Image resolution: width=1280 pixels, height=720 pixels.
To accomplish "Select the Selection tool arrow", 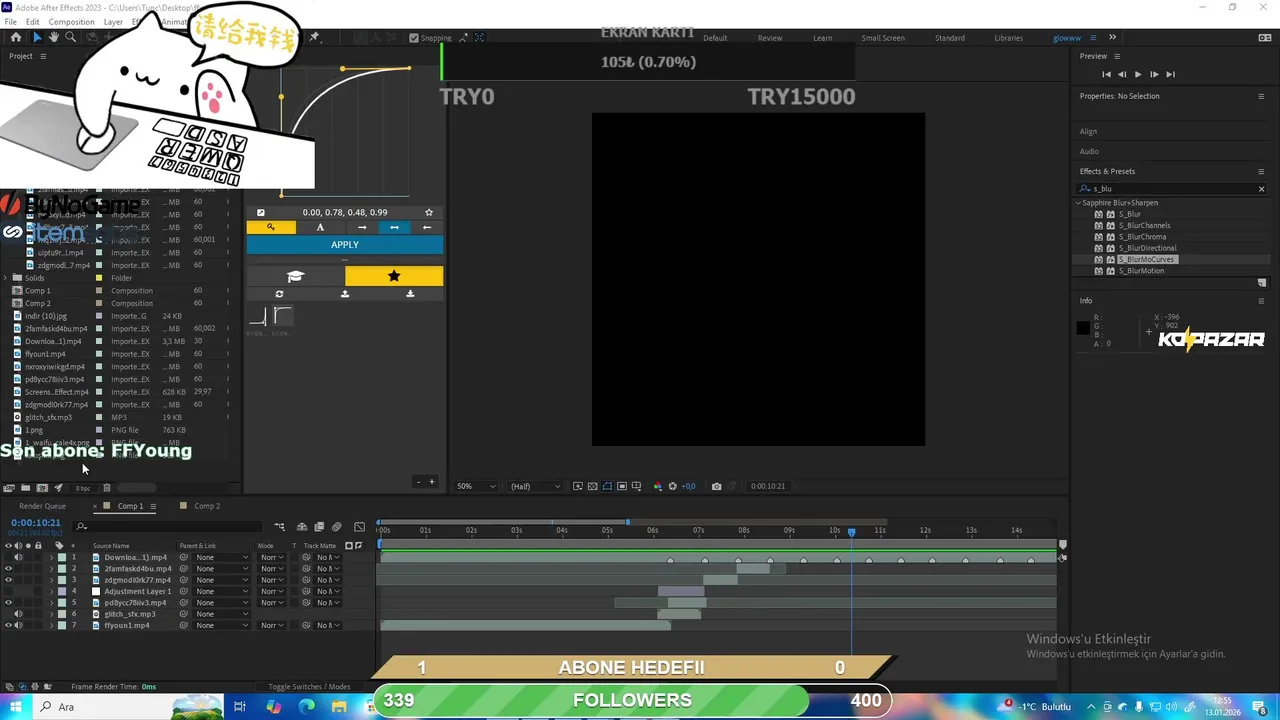I will (x=36, y=37).
